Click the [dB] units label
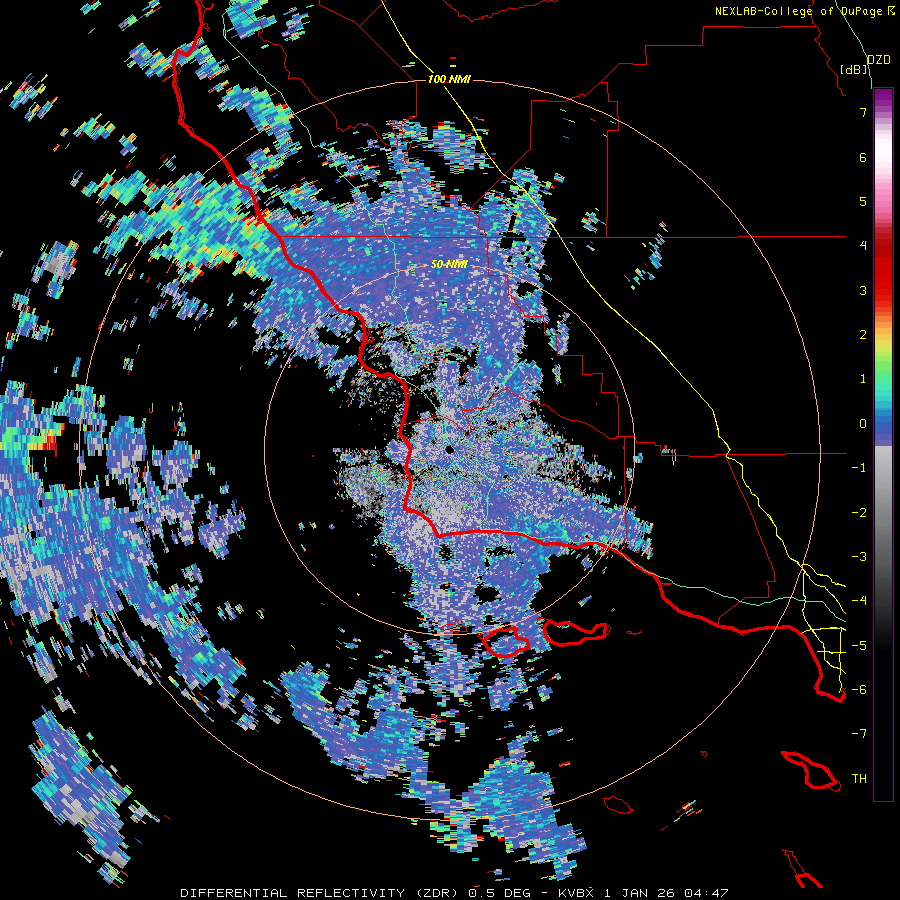The height and width of the screenshot is (900, 900). tap(854, 69)
